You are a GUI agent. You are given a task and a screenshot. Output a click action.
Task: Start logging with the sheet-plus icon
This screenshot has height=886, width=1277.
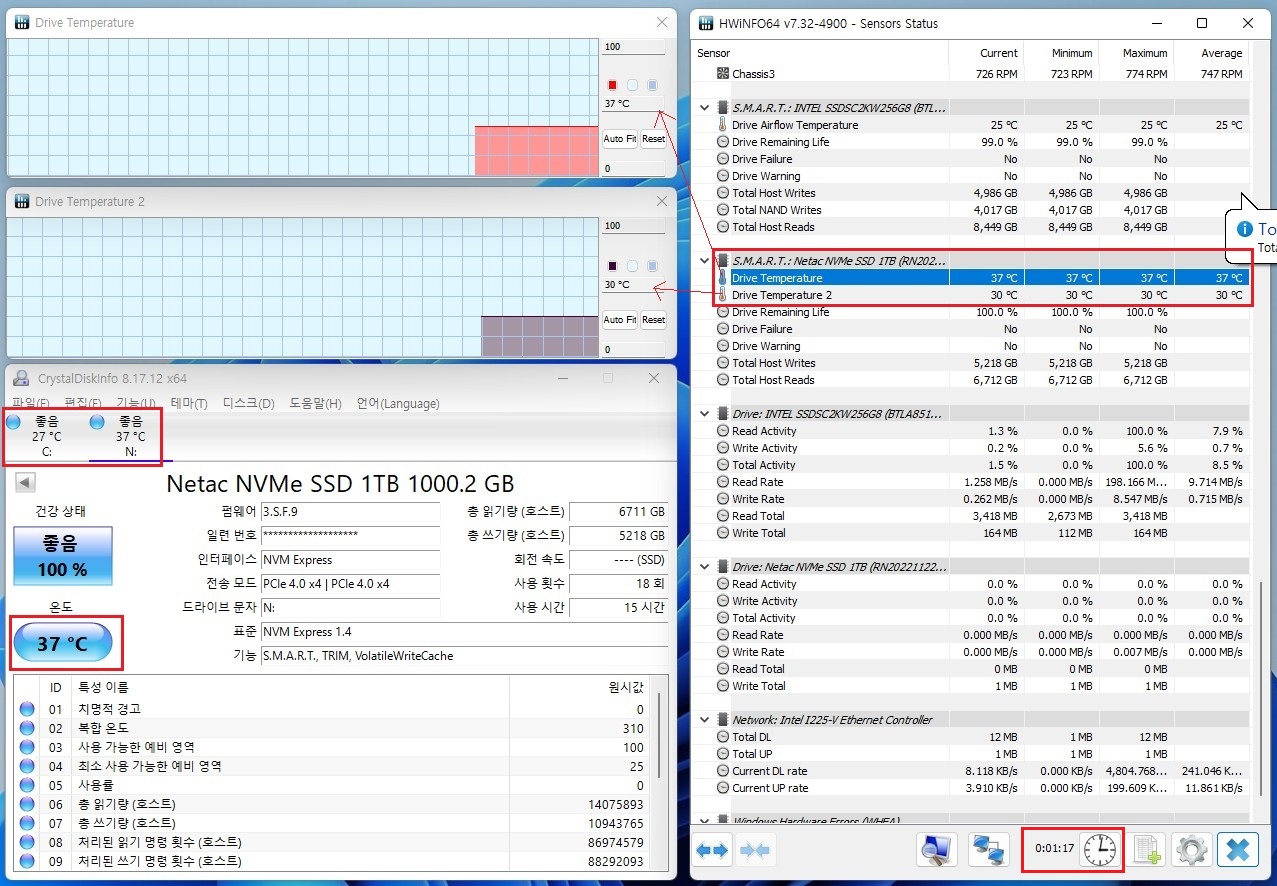coord(1147,850)
